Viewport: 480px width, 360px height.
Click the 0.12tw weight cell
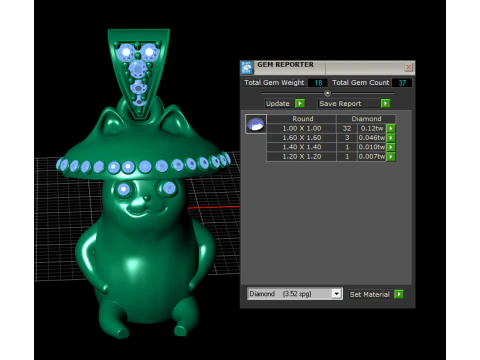pos(372,128)
